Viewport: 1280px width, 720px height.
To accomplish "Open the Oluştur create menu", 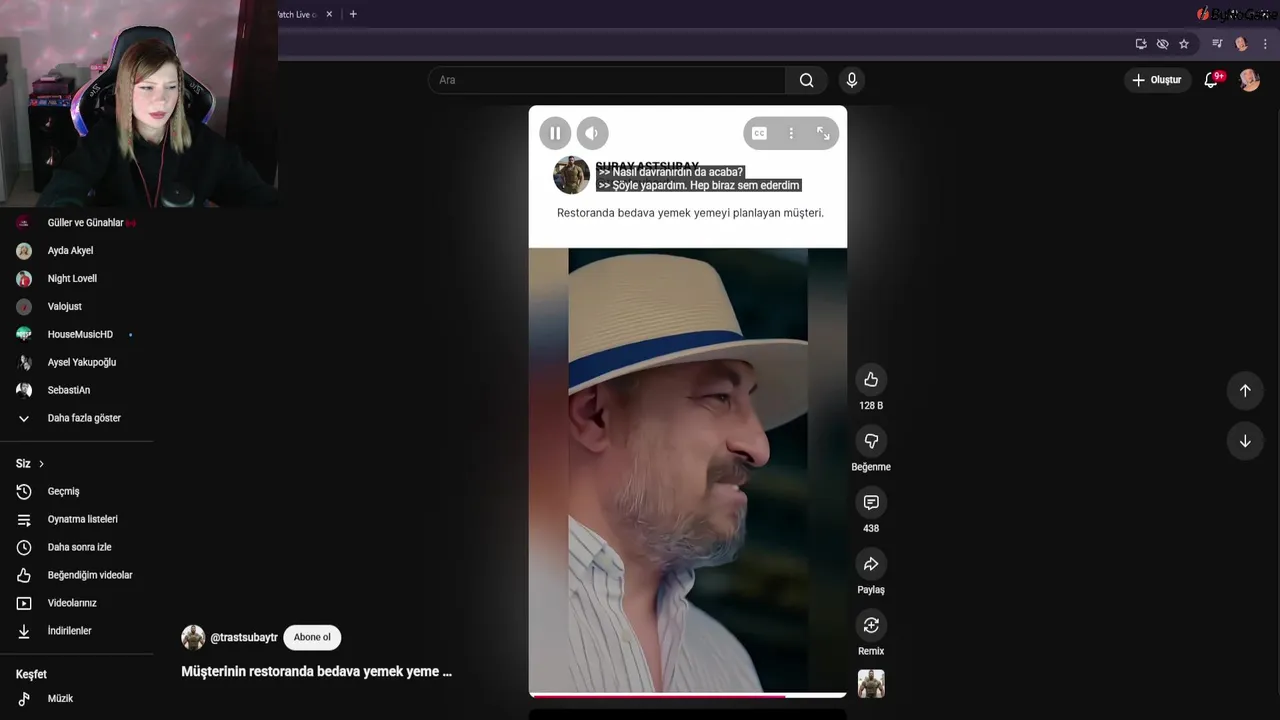I will click(1157, 80).
